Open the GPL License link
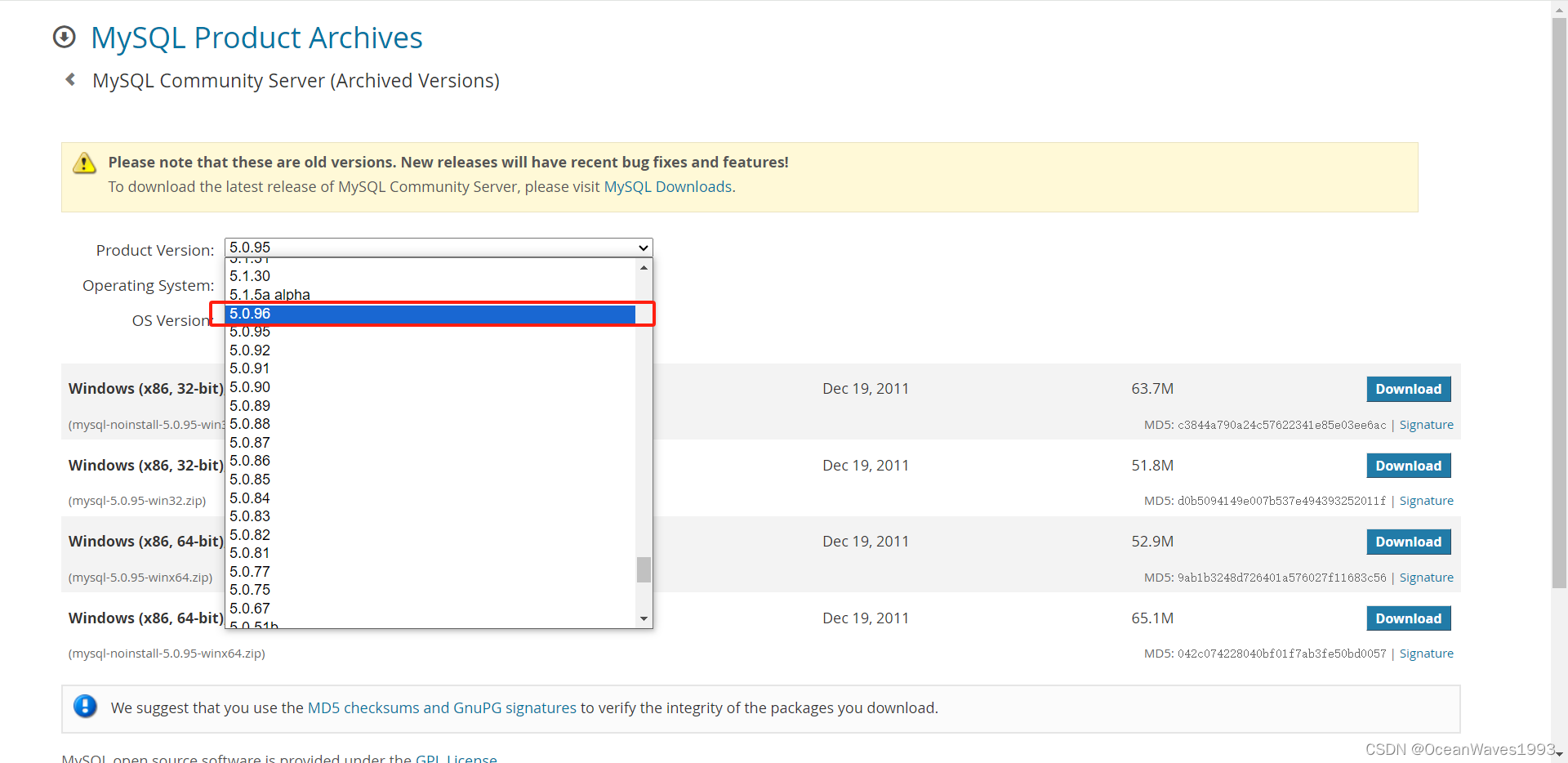Screen dimensions: 1568x763 [x=456, y=759]
